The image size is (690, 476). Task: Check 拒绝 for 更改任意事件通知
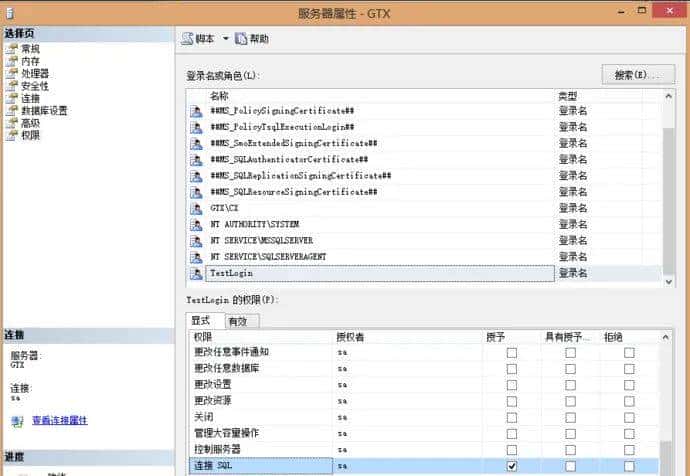[x=629, y=353]
